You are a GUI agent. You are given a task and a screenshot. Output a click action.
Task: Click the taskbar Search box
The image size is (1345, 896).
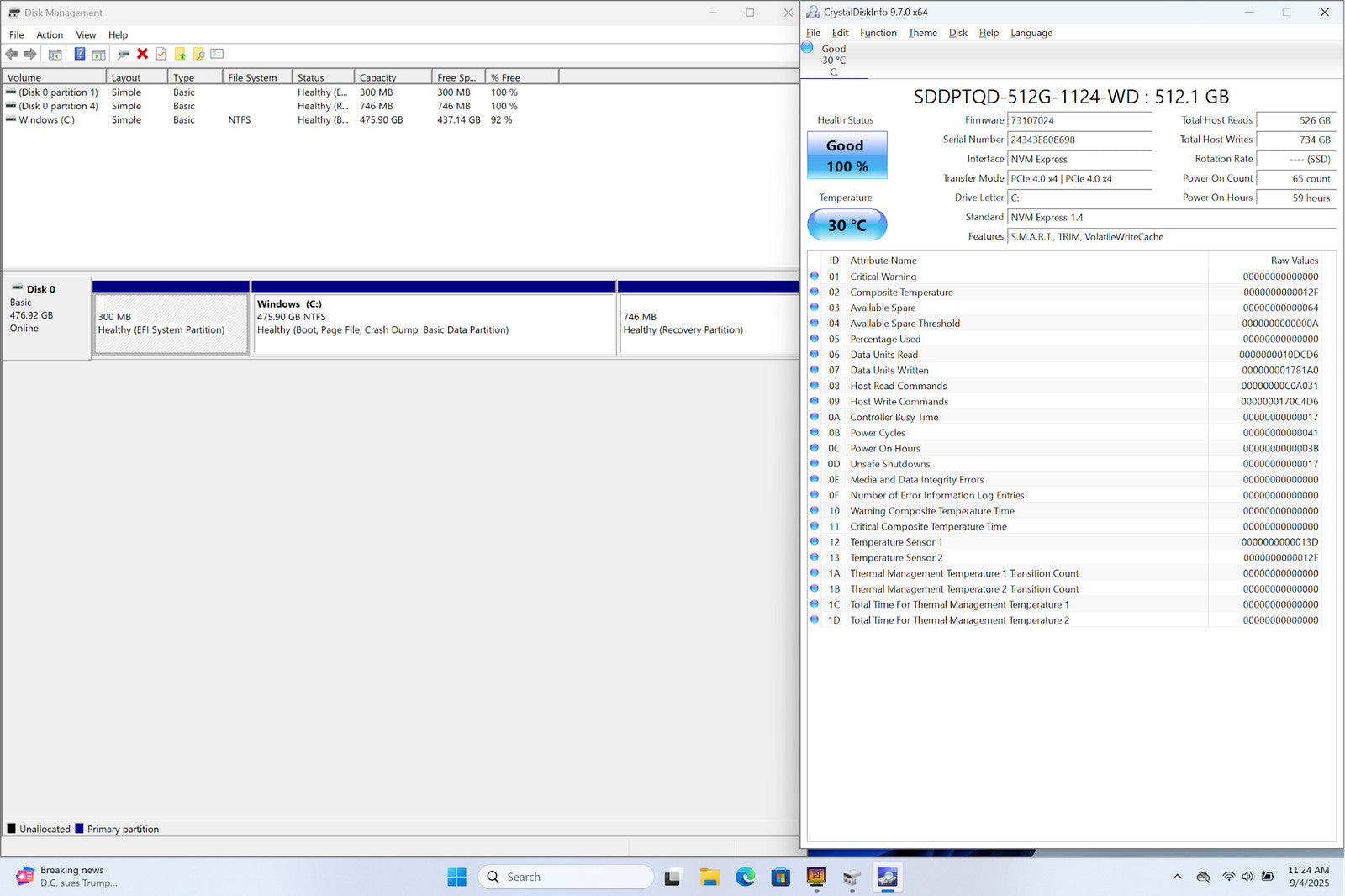pos(566,877)
